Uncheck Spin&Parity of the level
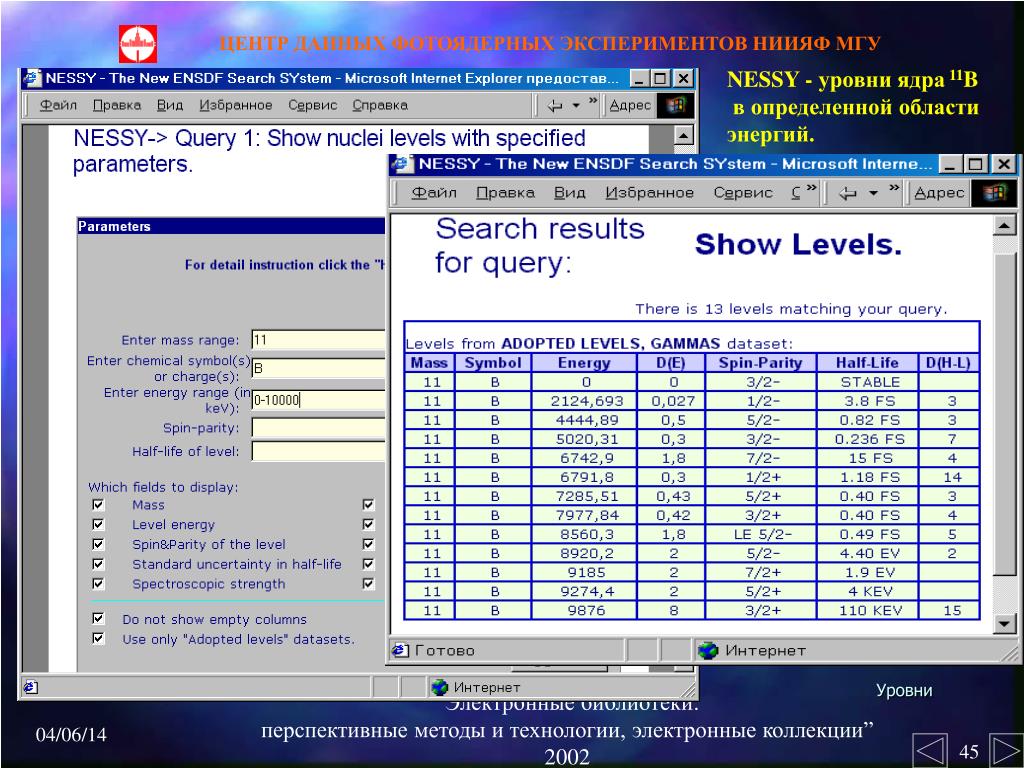Screen dimensions: 1024x768 click(x=98, y=543)
